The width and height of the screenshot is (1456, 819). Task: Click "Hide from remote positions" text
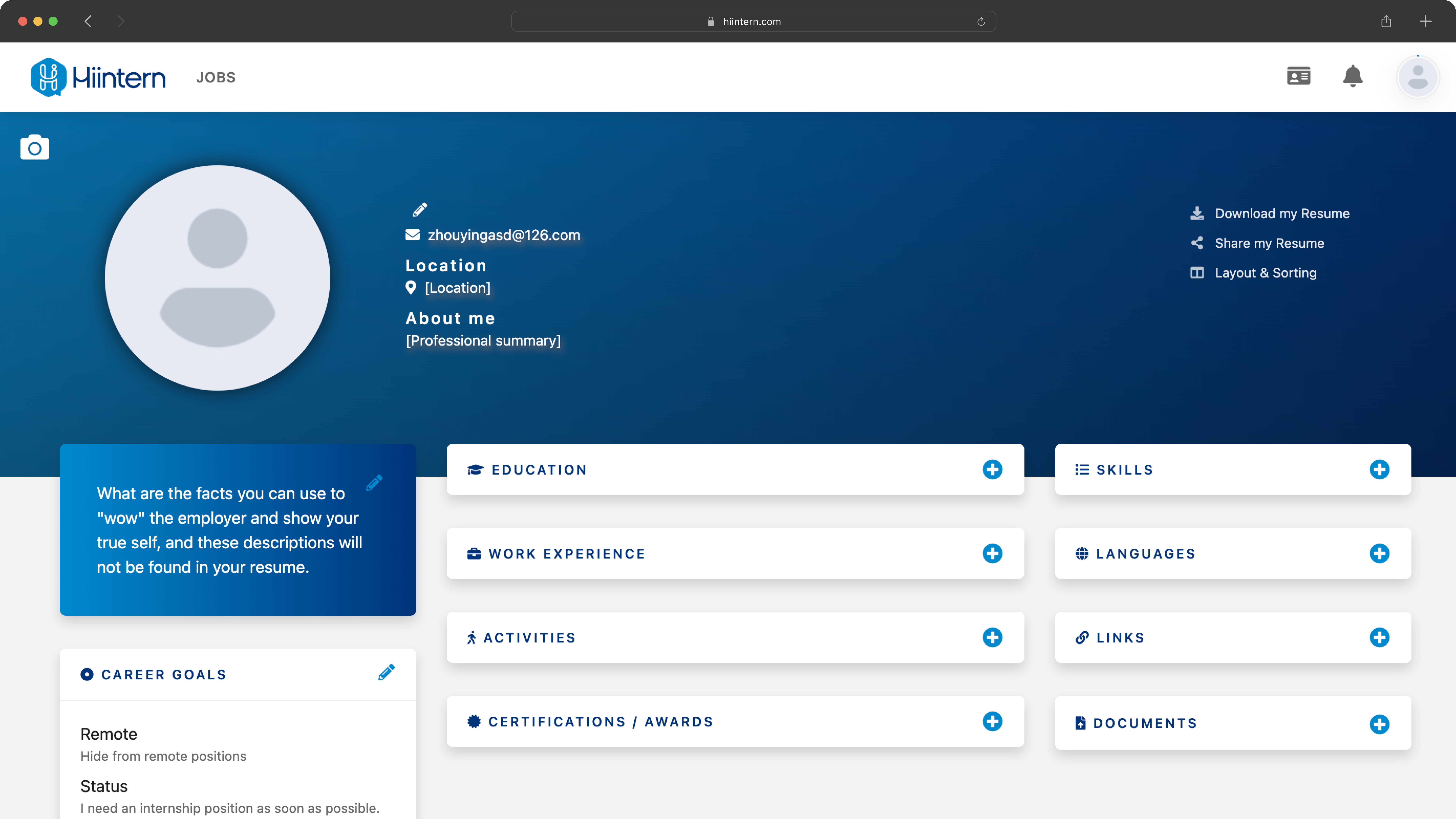(x=163, y=756)
